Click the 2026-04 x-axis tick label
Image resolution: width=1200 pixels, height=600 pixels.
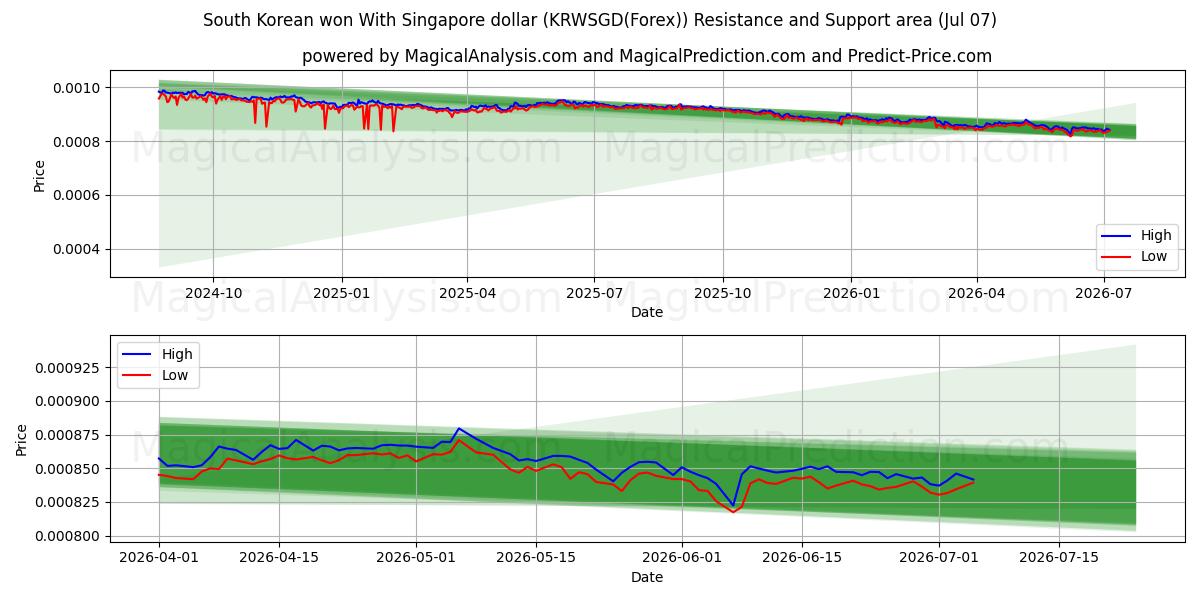(977, 294)
